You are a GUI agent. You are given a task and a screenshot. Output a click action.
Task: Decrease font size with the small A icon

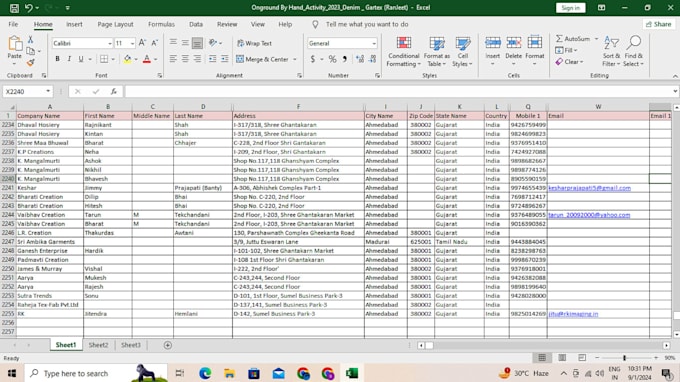click(x=154, y=43)
